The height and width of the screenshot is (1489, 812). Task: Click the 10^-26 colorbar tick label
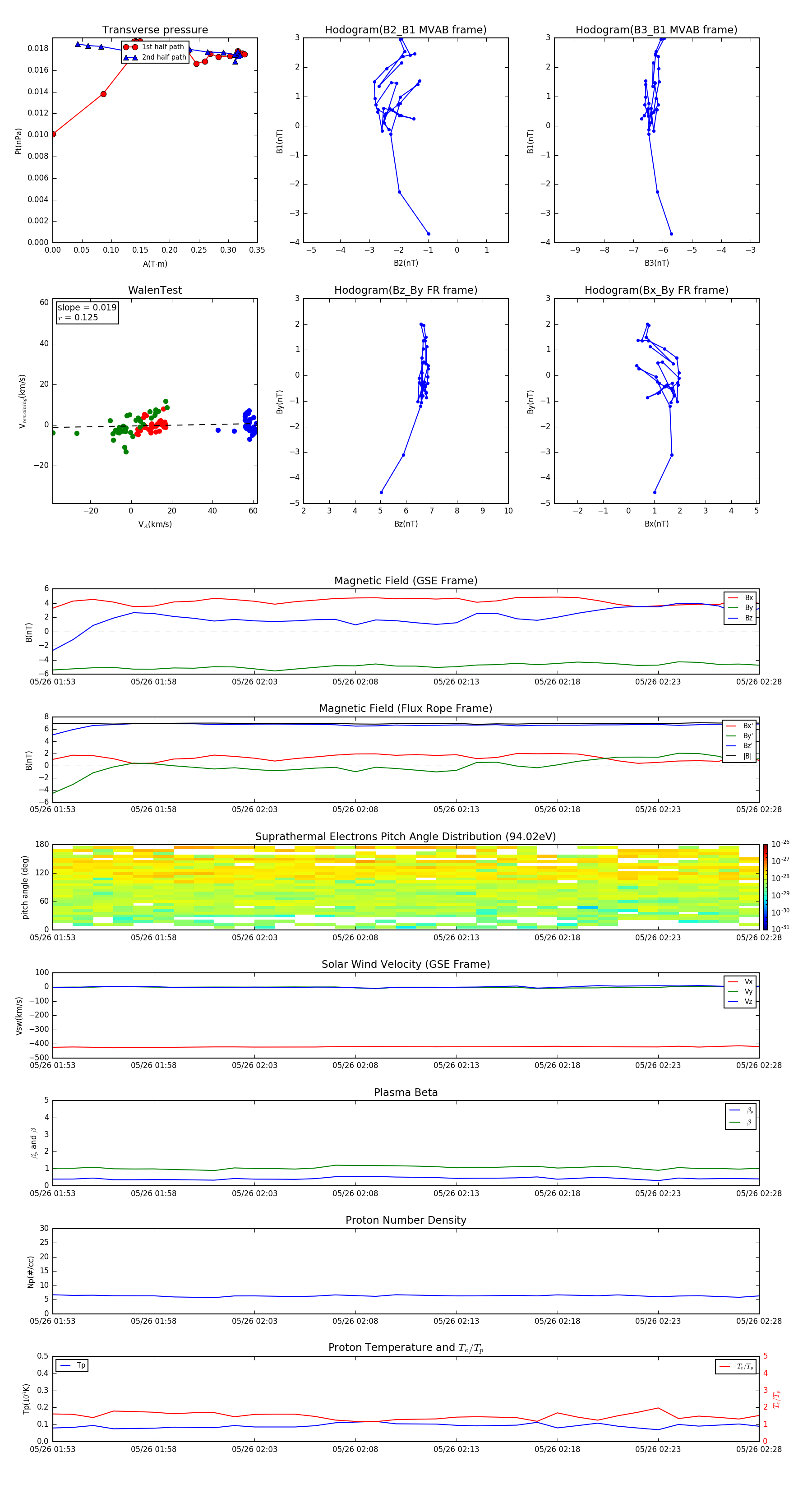[x=780, y=844]
